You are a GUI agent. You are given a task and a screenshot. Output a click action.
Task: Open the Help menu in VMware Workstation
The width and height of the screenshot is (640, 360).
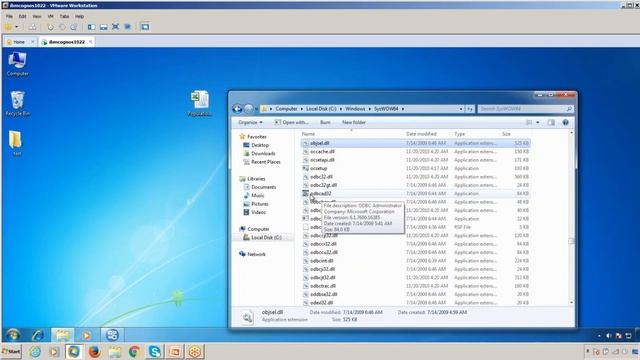click(x=79, y=16)
